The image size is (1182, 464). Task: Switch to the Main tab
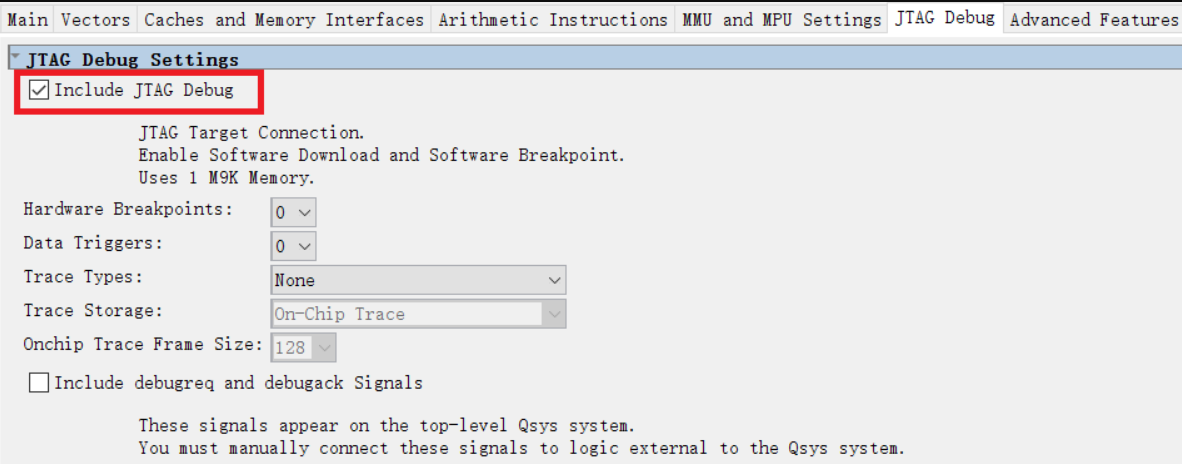click(x=27, y=19)
